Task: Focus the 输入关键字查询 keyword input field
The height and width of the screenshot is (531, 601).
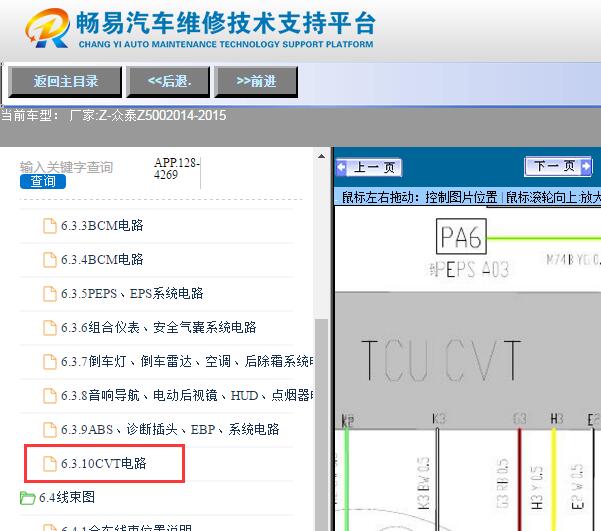Action: point(67,167)
